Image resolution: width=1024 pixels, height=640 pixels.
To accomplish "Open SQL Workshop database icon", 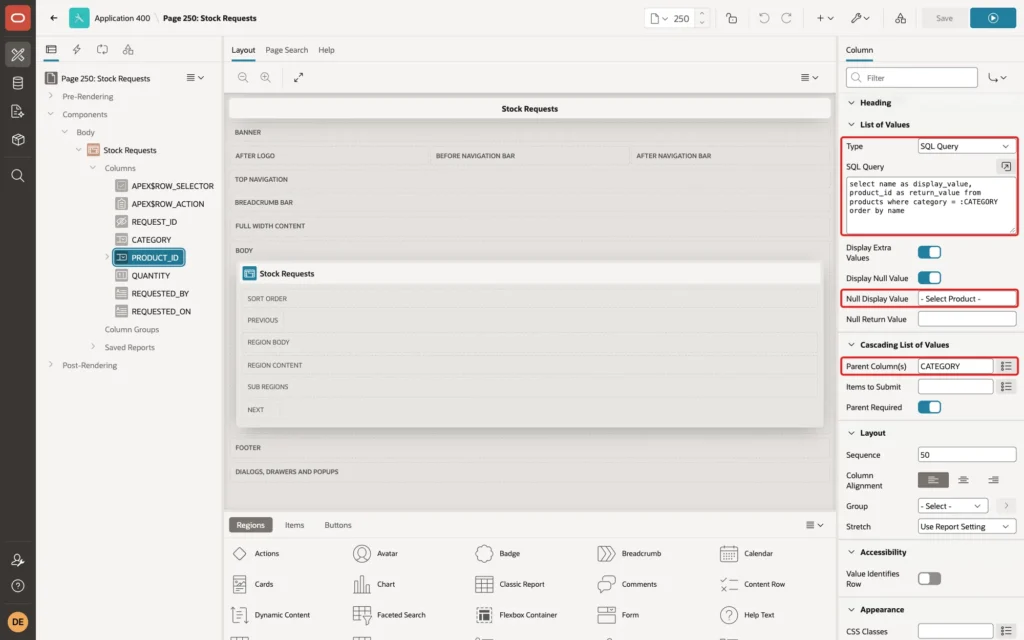I will (18, 83).
